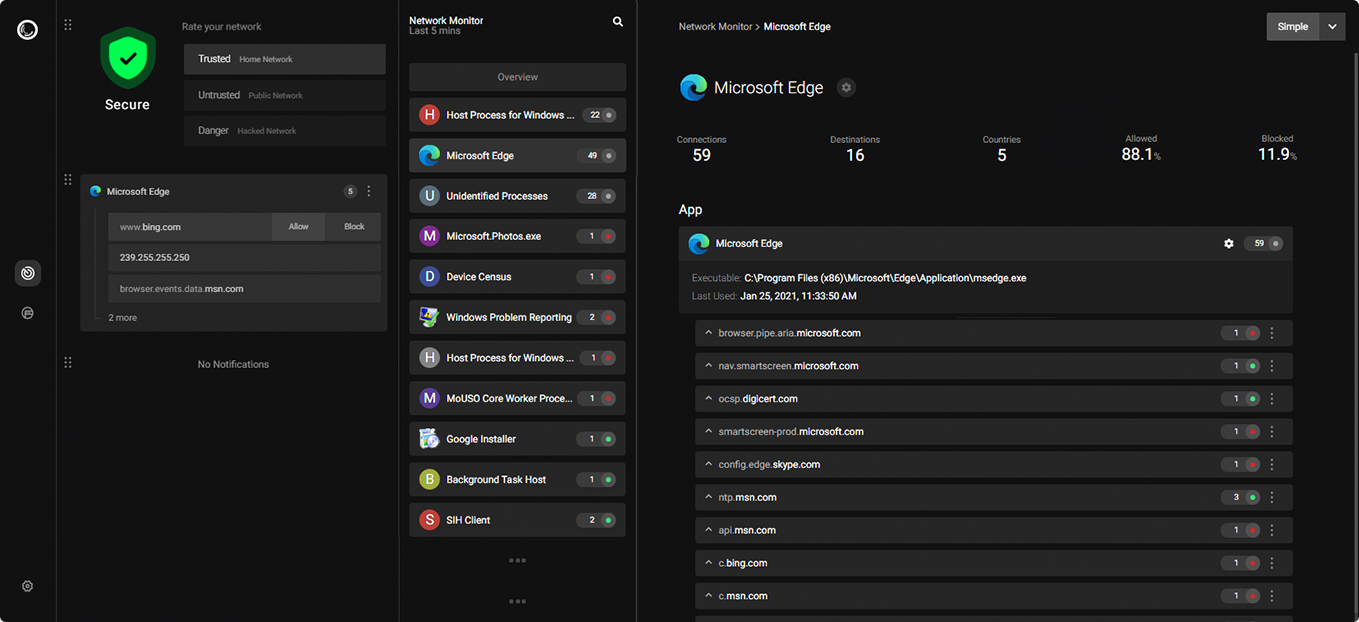Select the Untrusted Public Network rating

[x=284, y=95]
